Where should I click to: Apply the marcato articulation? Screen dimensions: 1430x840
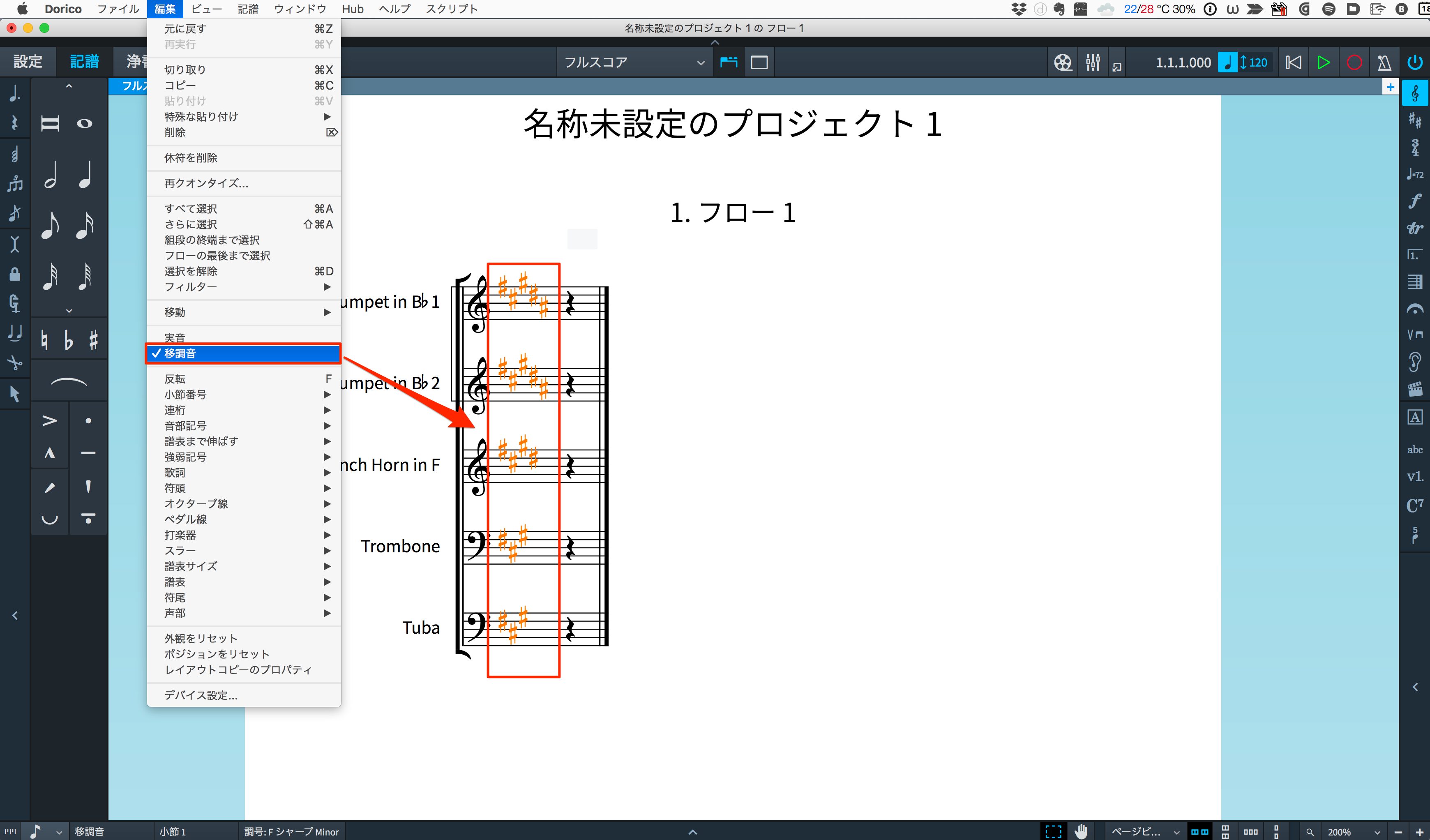tap(49, 453)
